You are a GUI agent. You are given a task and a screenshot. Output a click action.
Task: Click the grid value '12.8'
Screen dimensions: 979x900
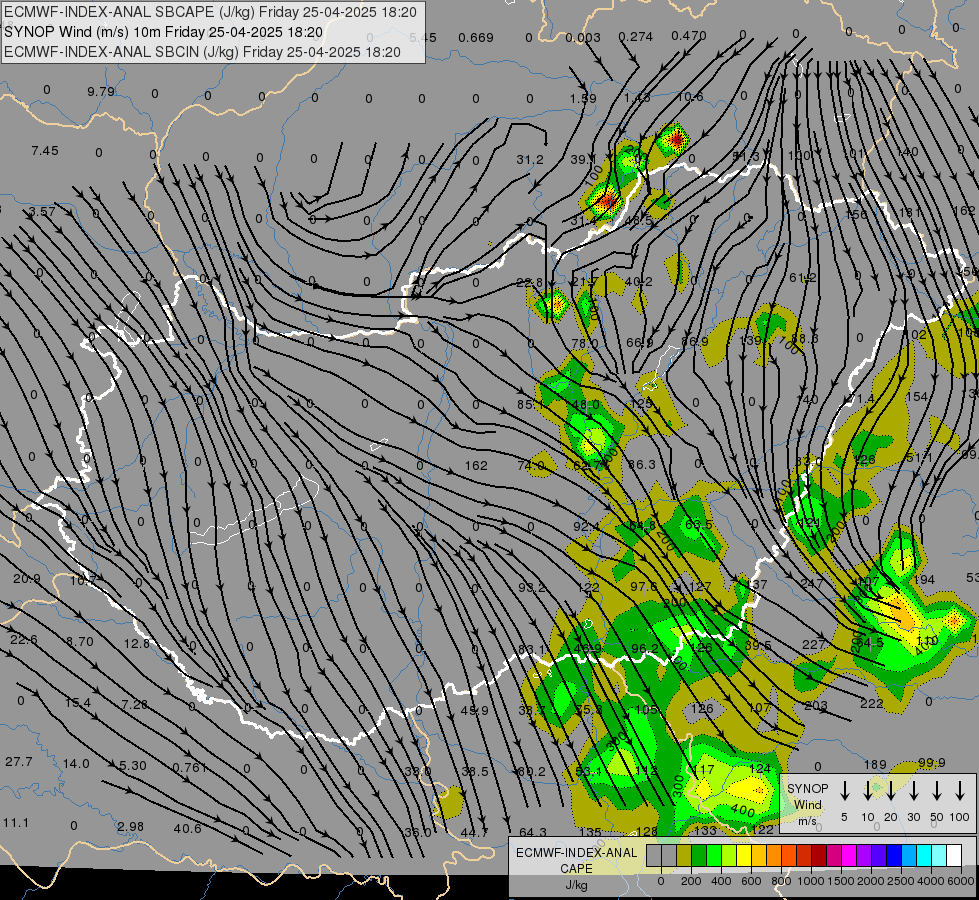coord(137,643)
